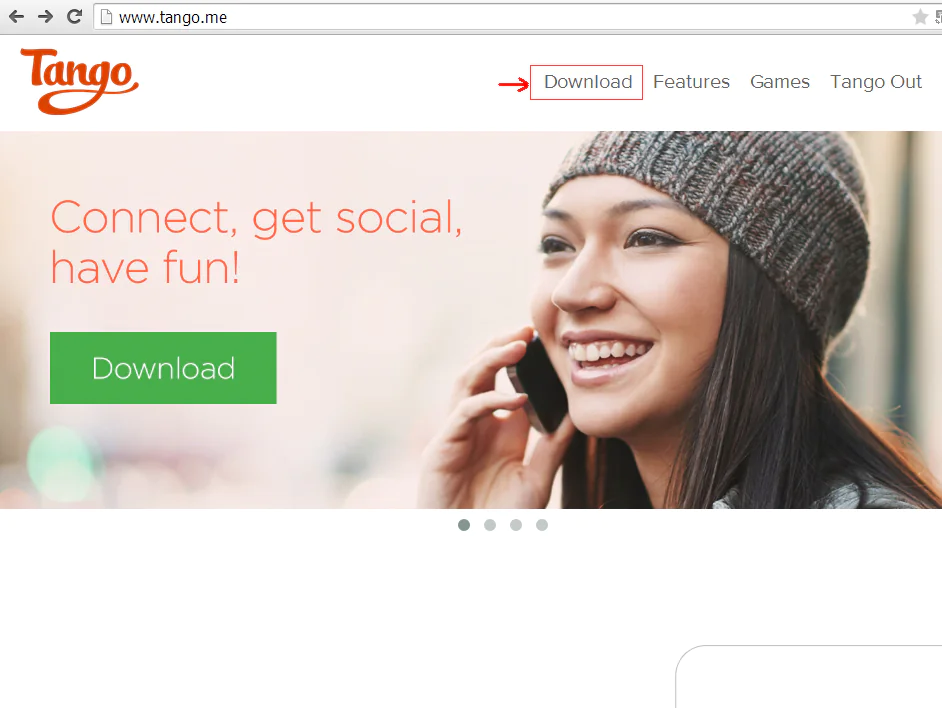
Task: Click the www.tango.me address field
Action: pos(505,17)
